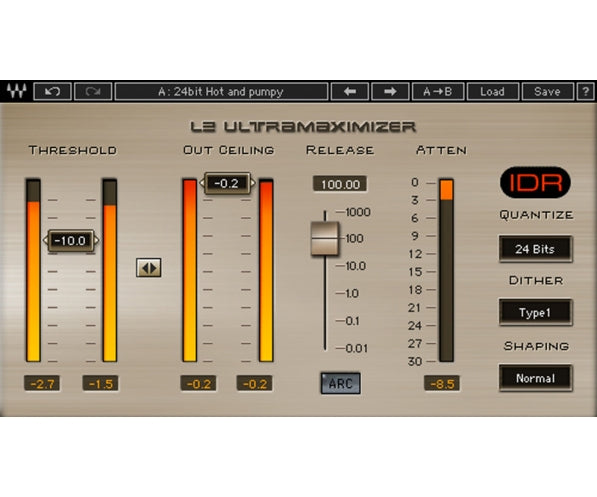Open the Load preset menu
Screen dimensions: 597x497
coord(493,91)
